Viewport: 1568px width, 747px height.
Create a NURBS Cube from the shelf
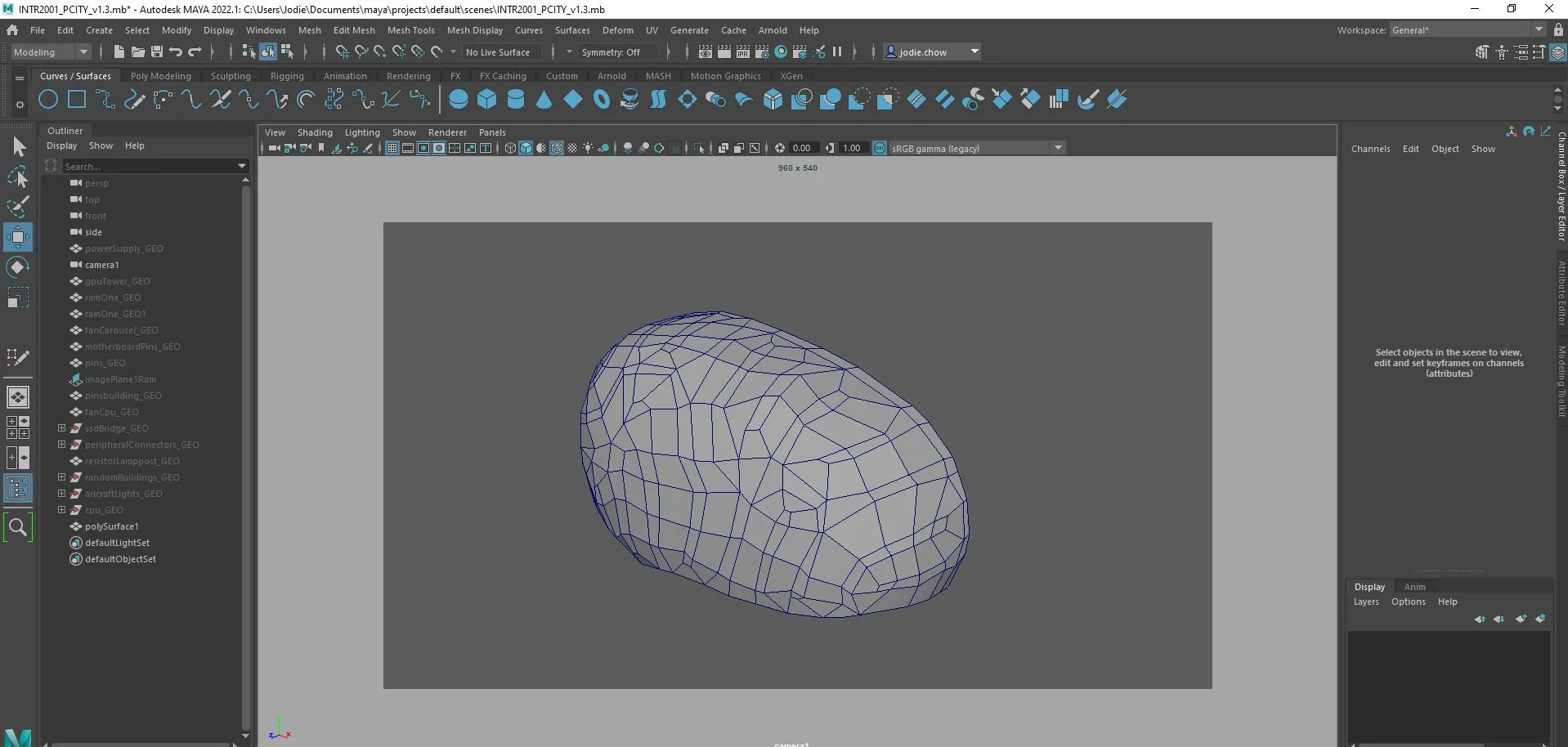(487, 100)
